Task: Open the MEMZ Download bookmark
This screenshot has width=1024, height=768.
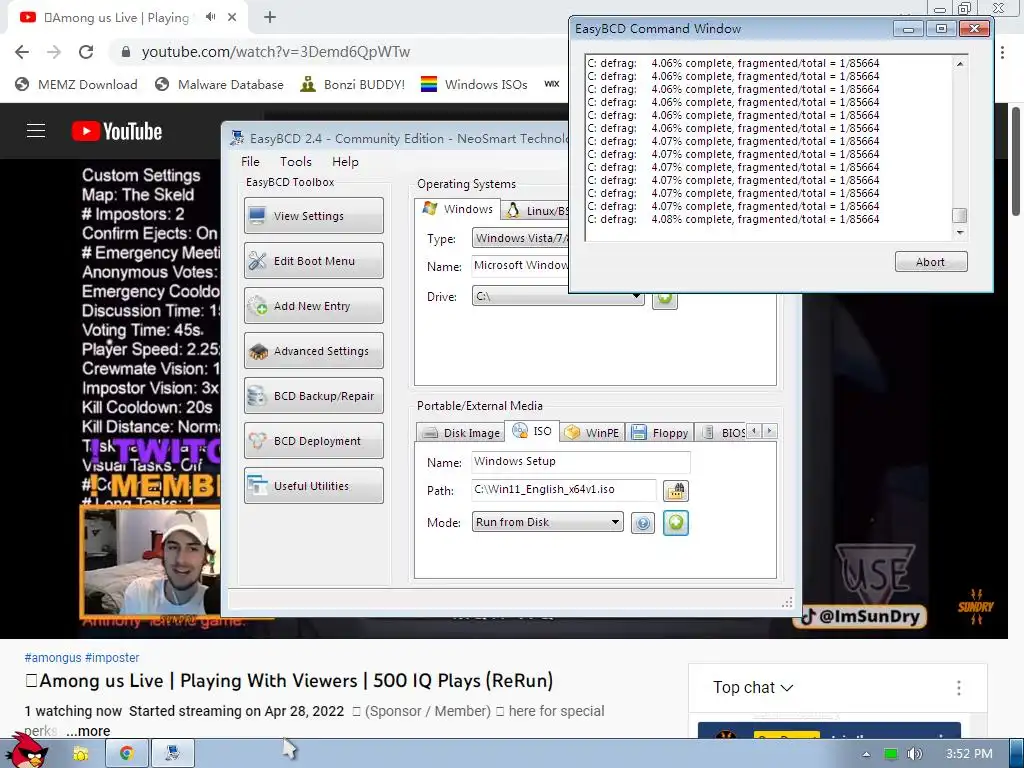Action: click(76, 84)
